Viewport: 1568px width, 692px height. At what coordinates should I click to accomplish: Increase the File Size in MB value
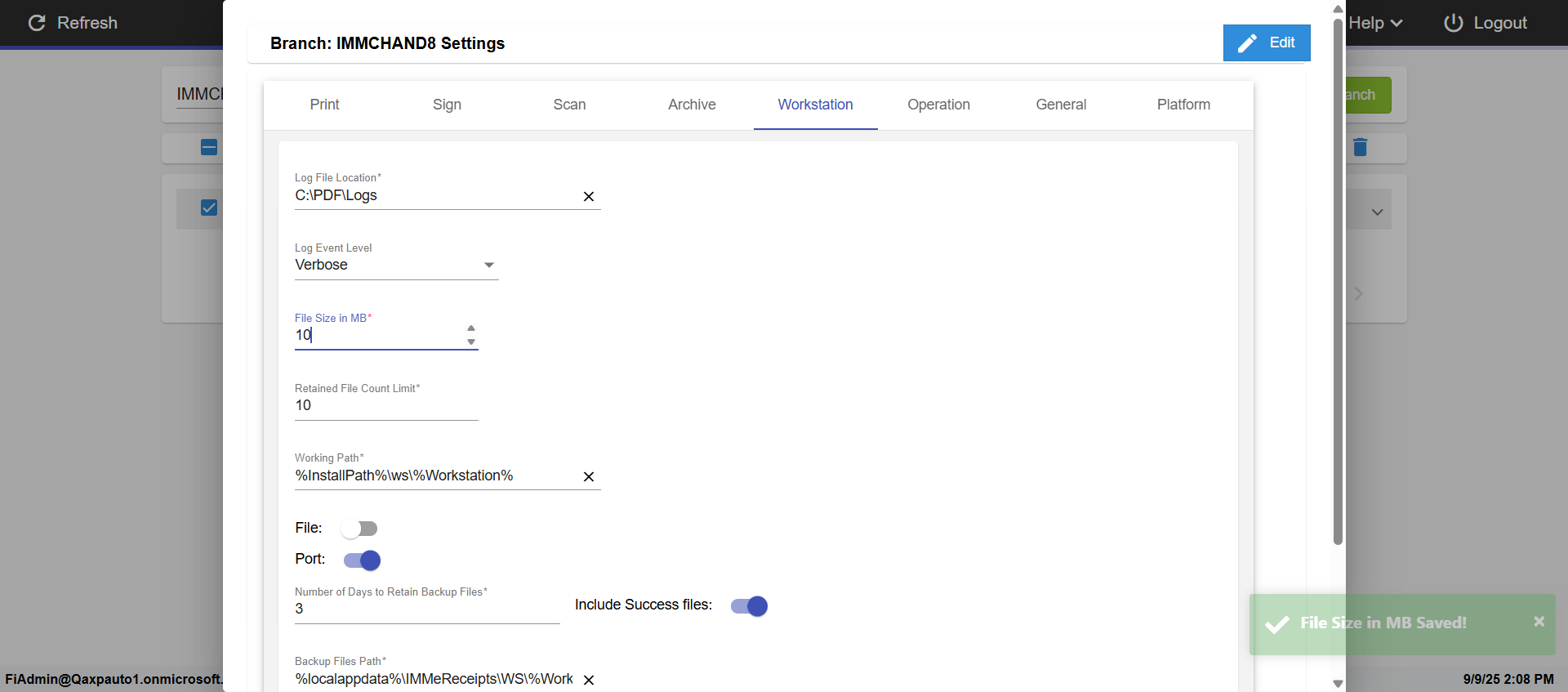click(x=471, y=328)
